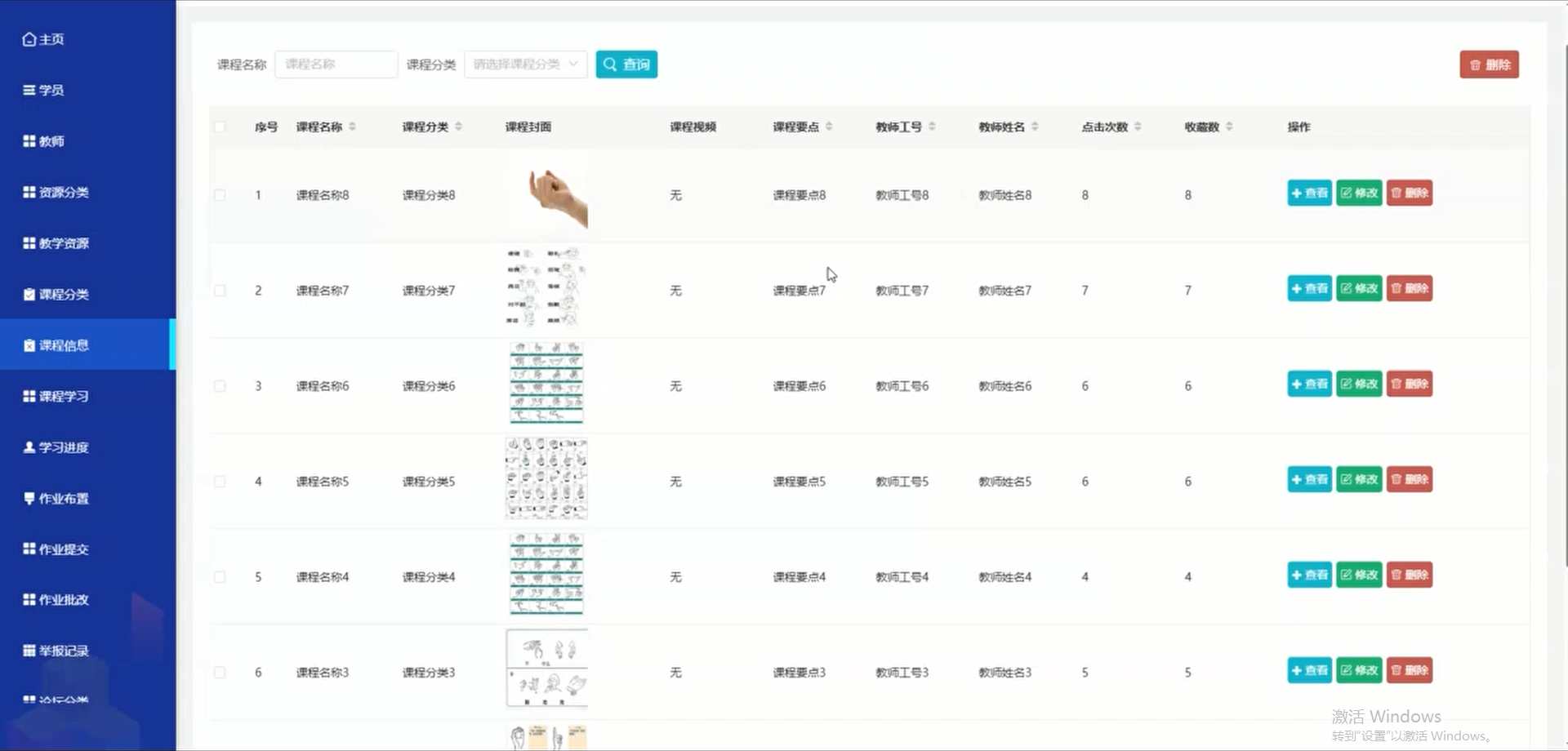
Task: Check the select-all checkbox in table header
Action: click(219, 127)
